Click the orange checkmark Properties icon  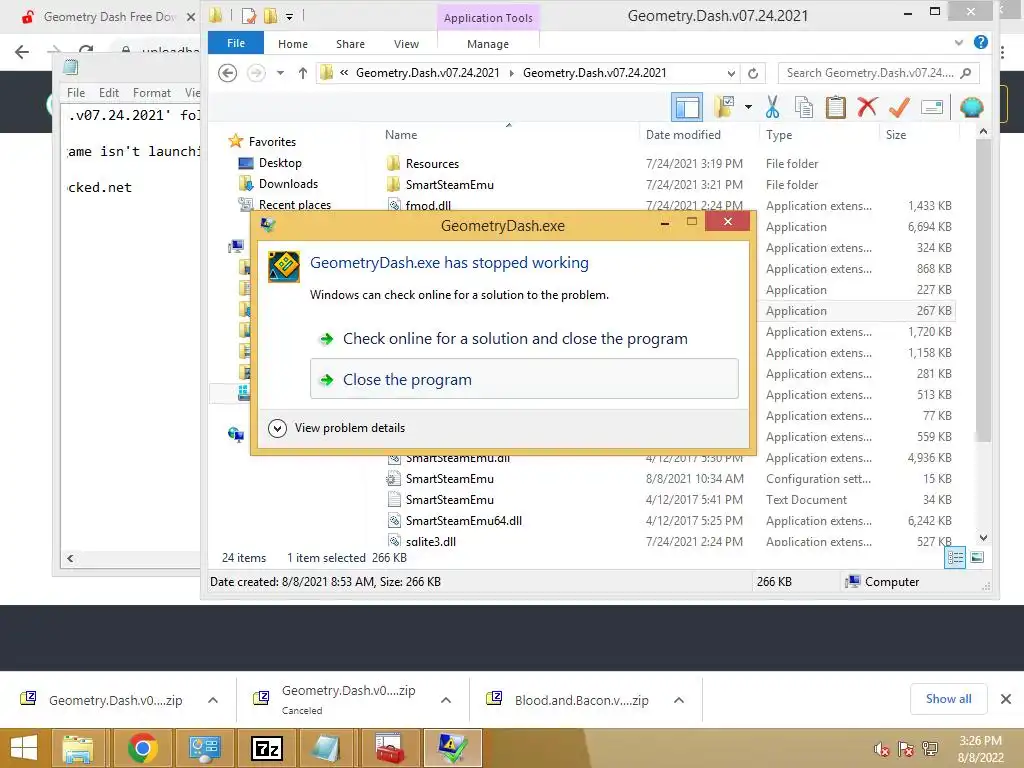899,106
